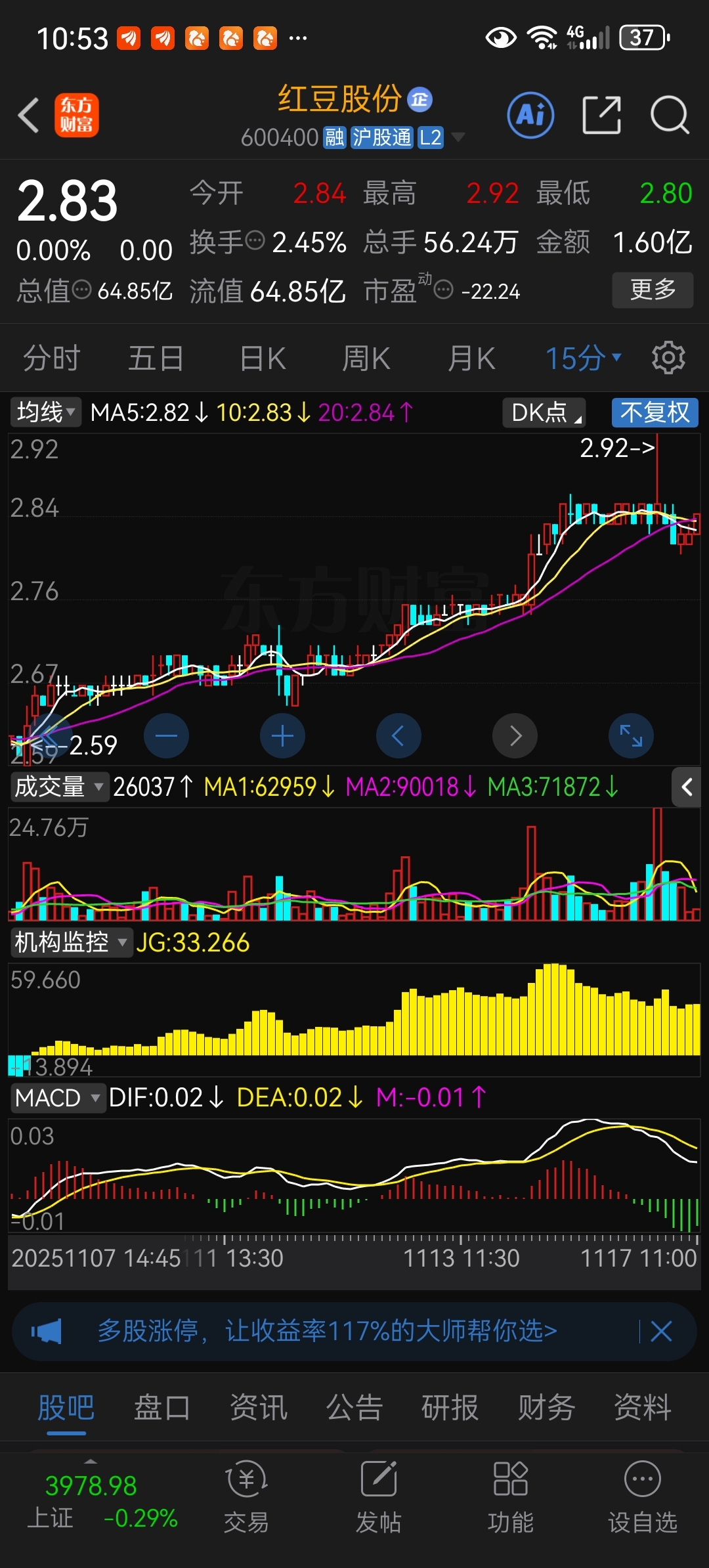Open MACD indicator dropdown

coord(57,1098)
